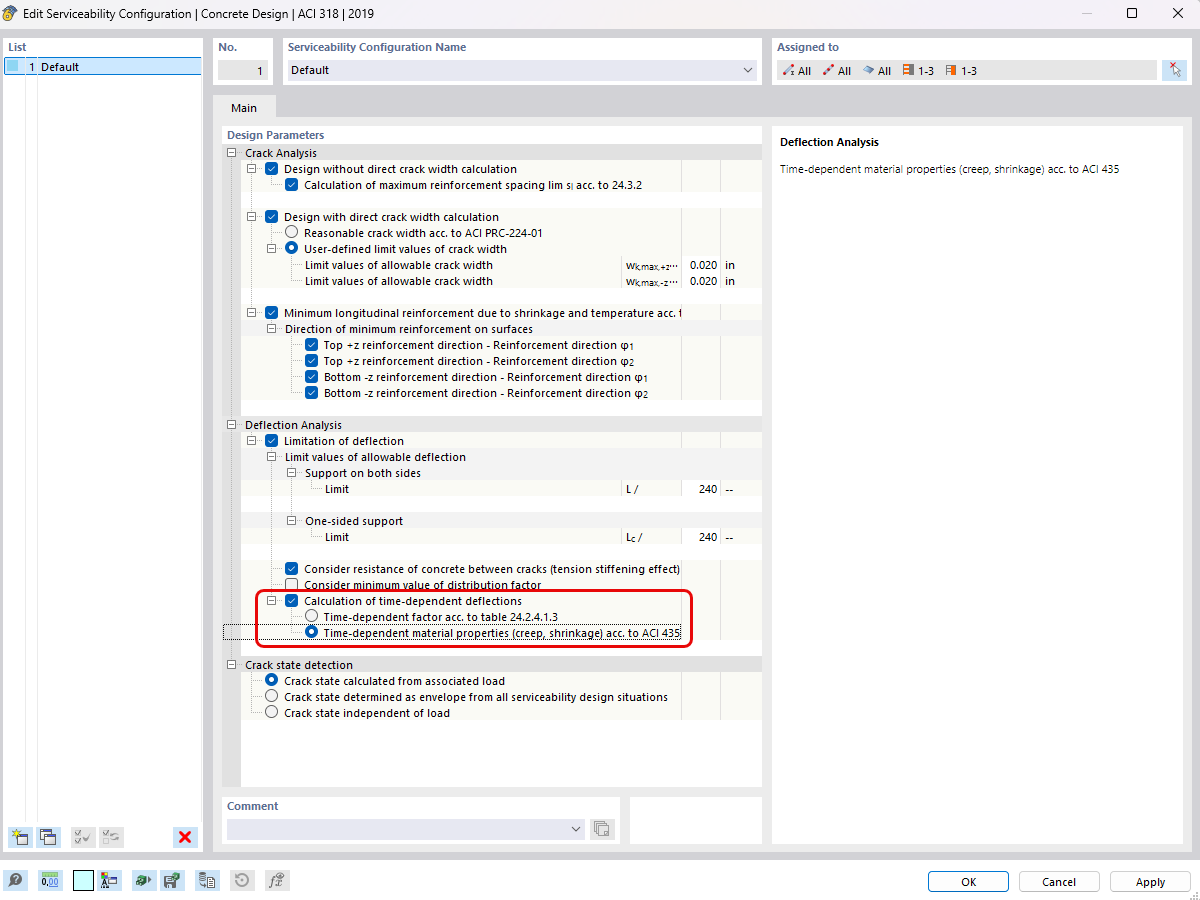Click the OK button
The height and width of the screenshot is (900, 1200).
(x=967, y=881)
